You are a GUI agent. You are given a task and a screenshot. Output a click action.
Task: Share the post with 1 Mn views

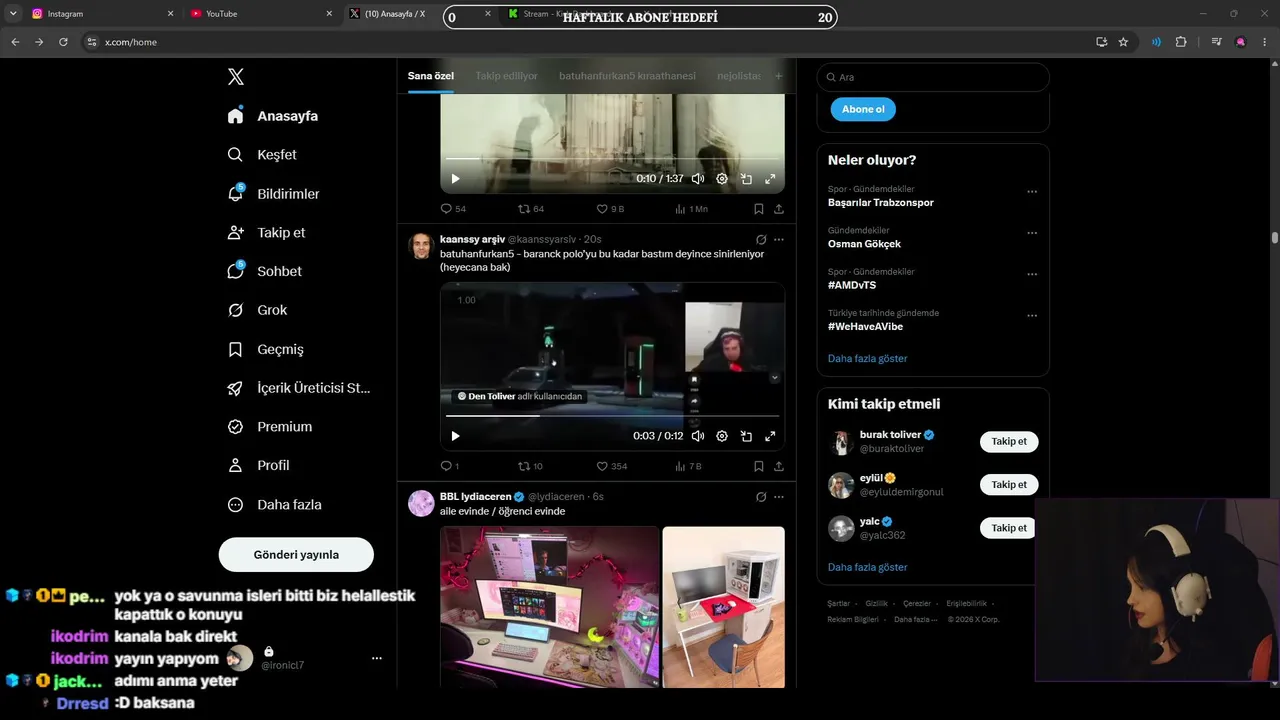[778, 209]
